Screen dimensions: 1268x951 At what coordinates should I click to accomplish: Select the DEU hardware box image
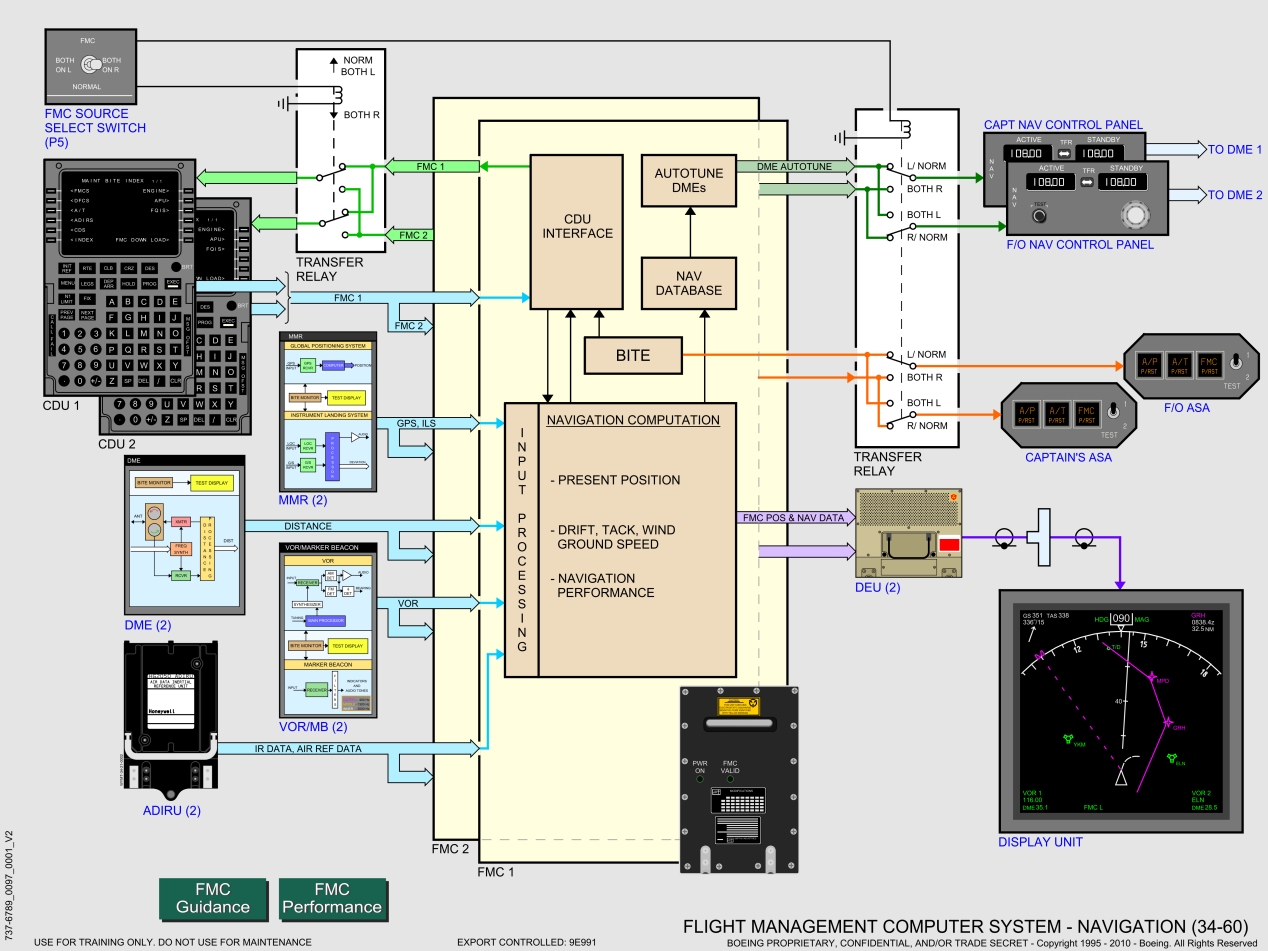912,535
